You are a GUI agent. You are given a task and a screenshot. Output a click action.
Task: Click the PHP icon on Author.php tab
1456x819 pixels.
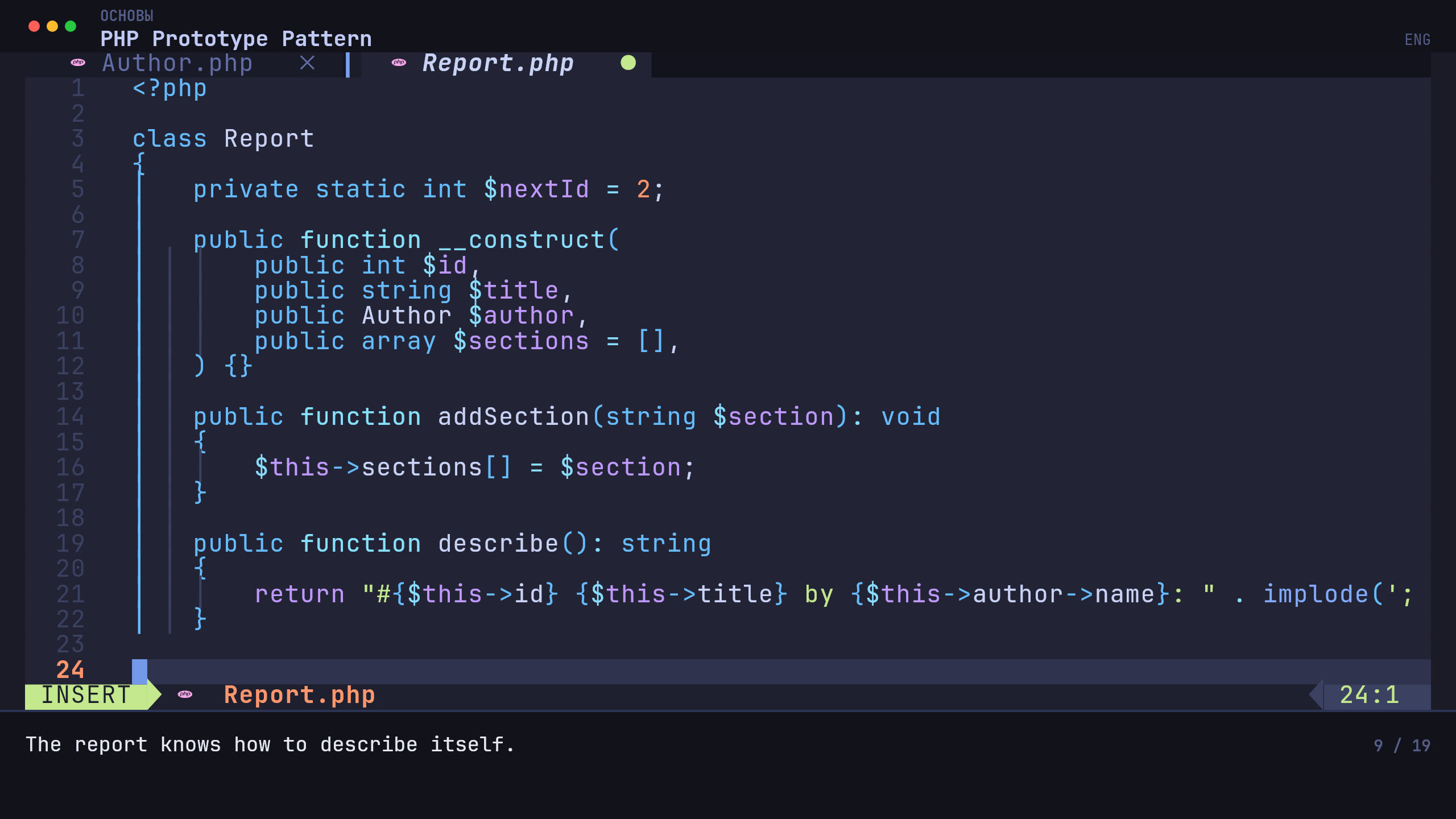(x=78, y=63)
